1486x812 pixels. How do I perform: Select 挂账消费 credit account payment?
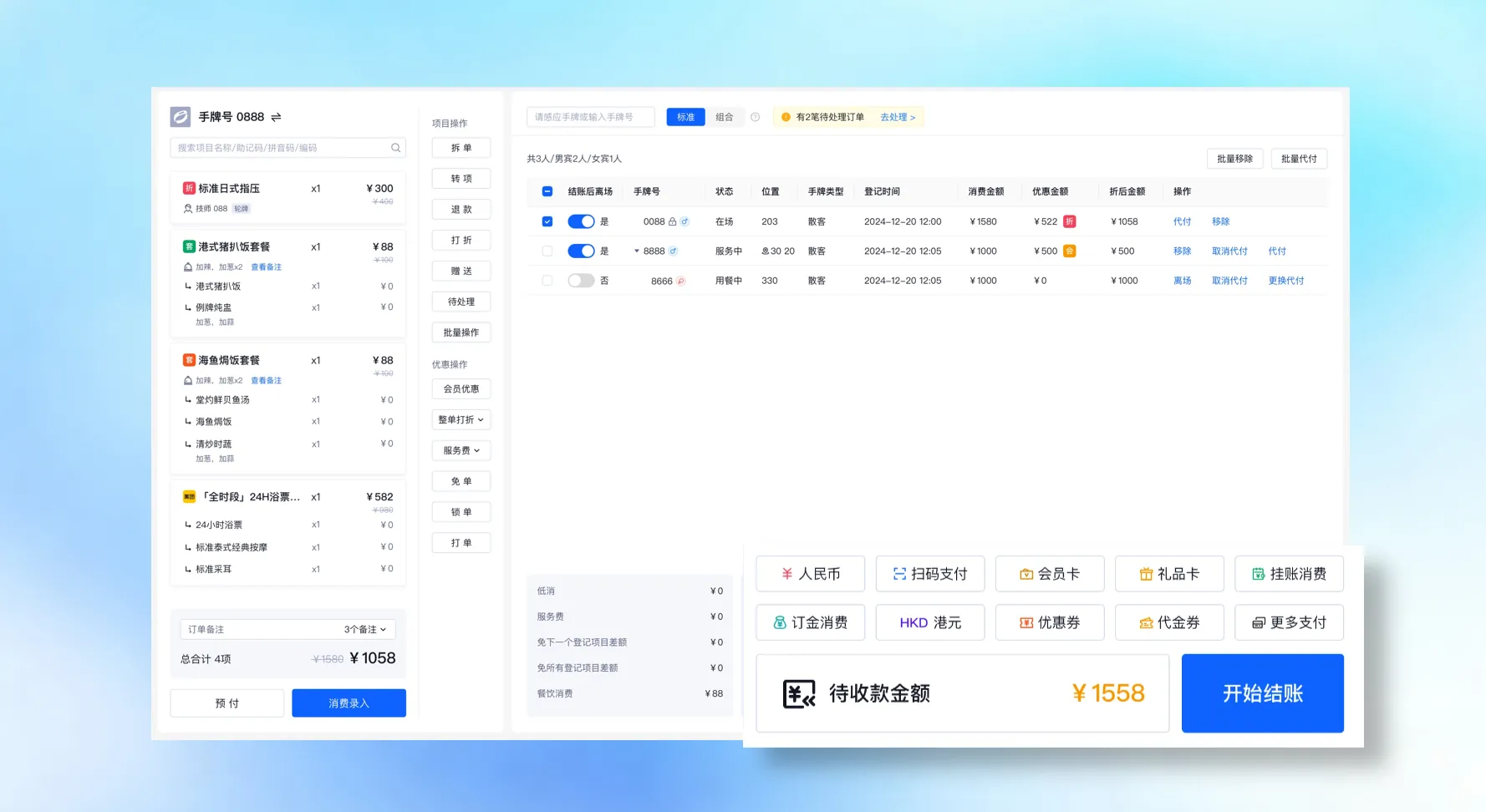tap(1289, 574)
